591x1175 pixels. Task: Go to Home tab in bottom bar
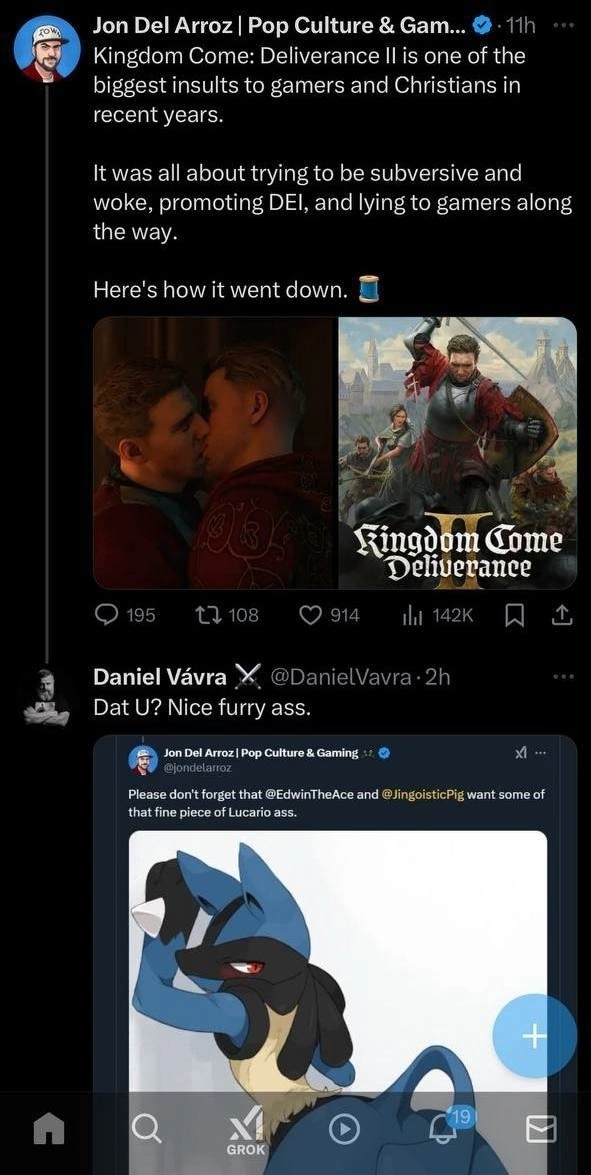[49, 1127]
